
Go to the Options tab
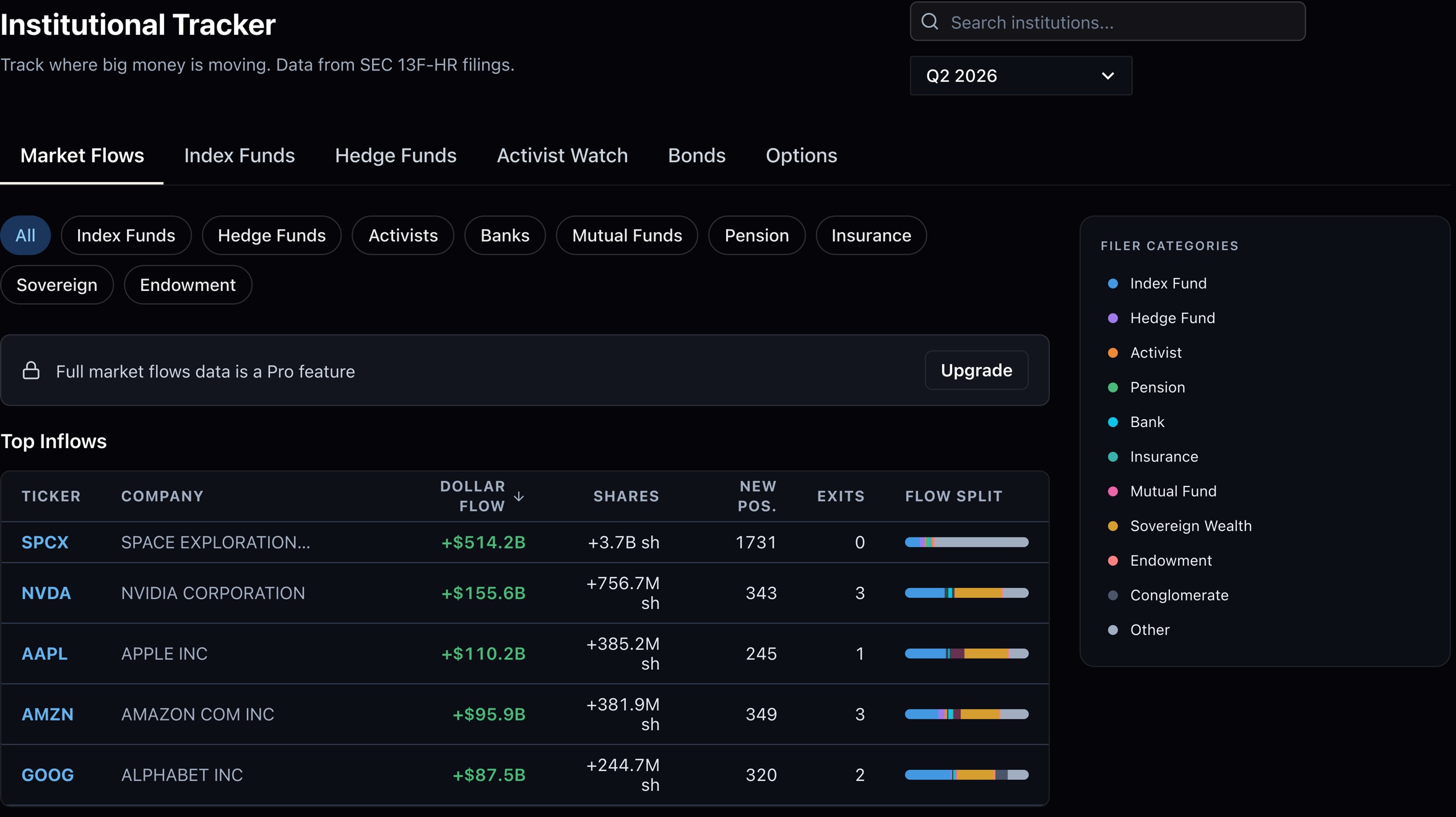pos(801,155)
